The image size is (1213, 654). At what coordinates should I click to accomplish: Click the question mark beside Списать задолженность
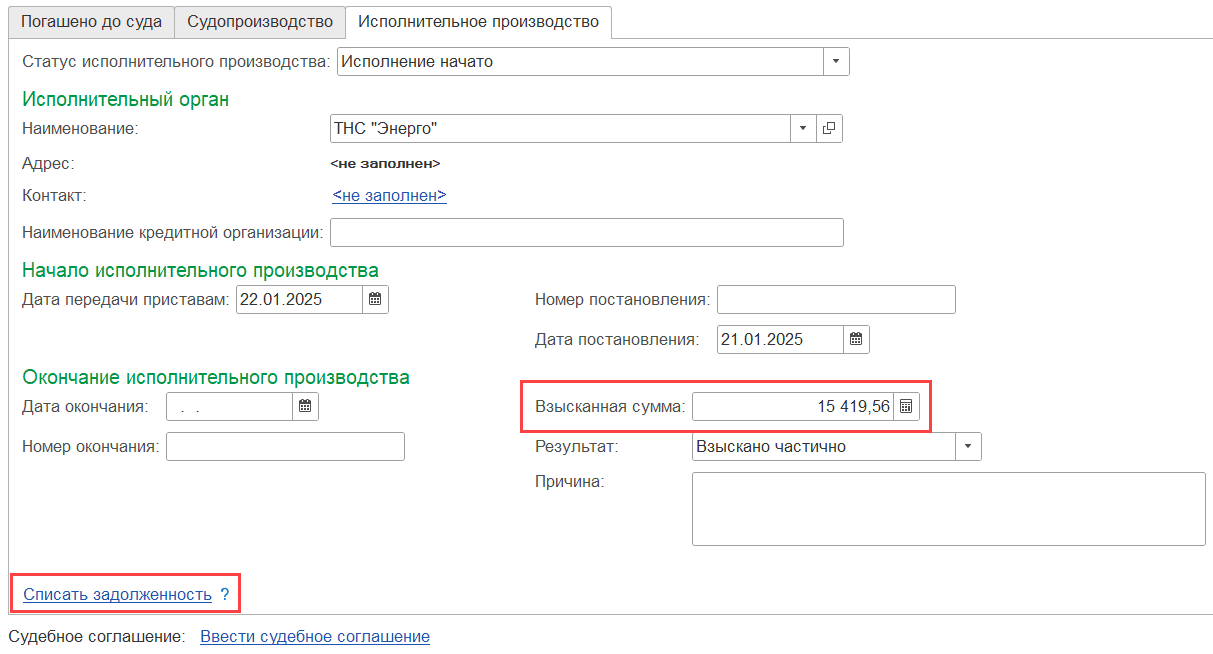tap(225, 595)
